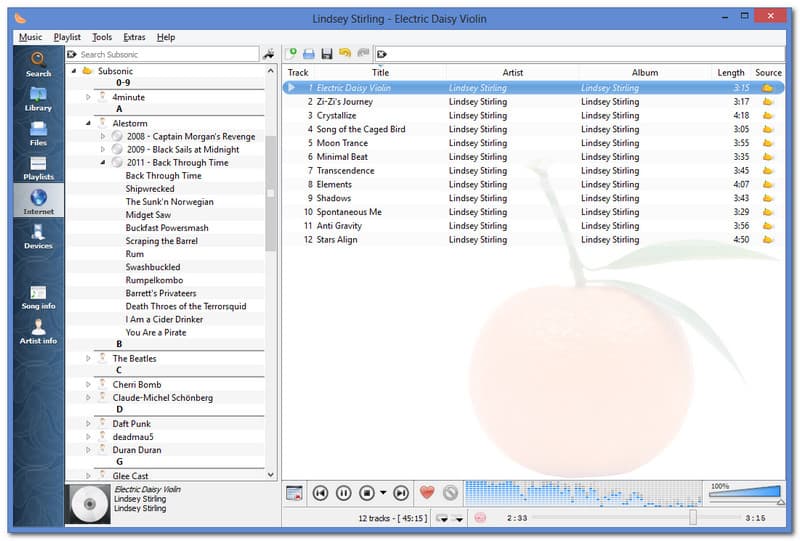Image resolution: width=800 pixels, height=541 pixels.
Task: Skip to the next track
Action: [401, 493]
